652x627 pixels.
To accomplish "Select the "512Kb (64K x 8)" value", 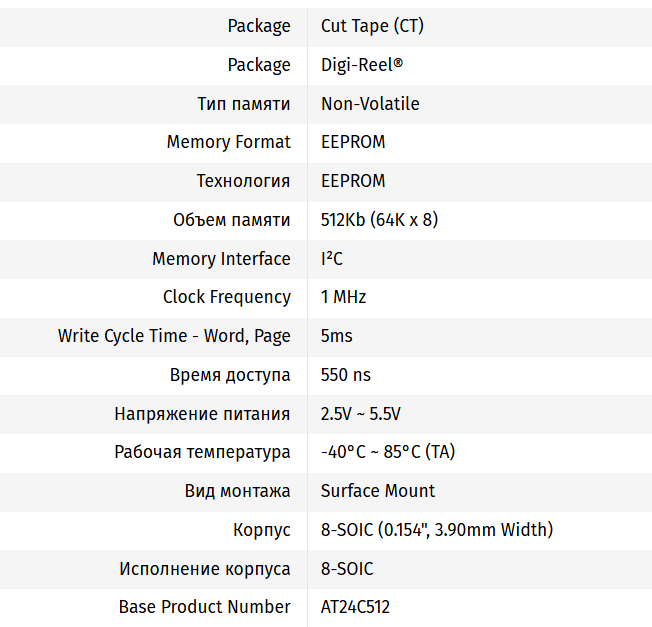I will tap(380, 220).
